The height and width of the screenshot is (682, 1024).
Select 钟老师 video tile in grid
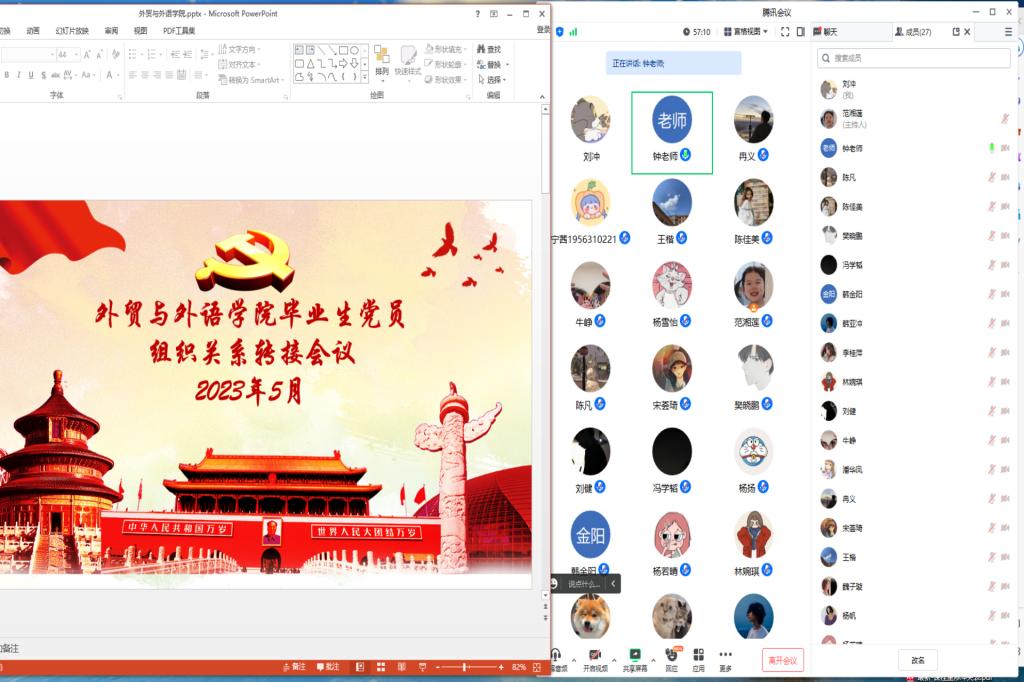(671, 133)
